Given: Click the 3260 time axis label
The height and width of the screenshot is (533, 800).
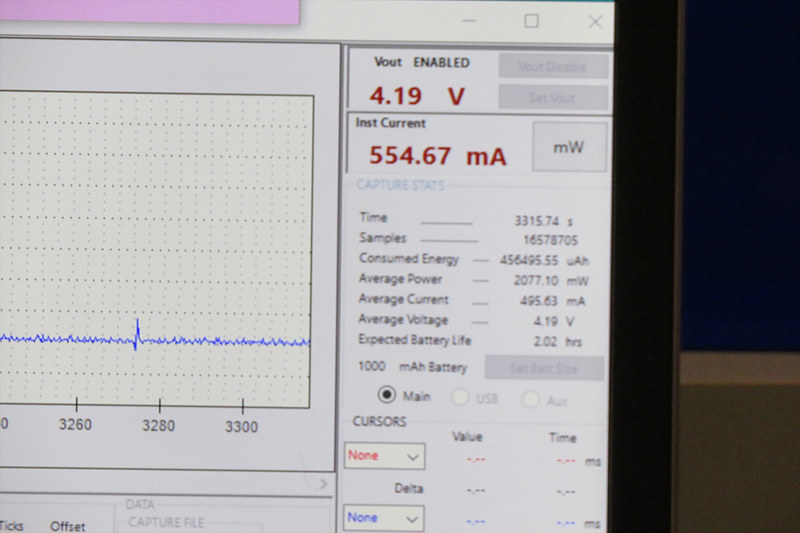Looking at the screenshot, I should [x=75, y=424].
